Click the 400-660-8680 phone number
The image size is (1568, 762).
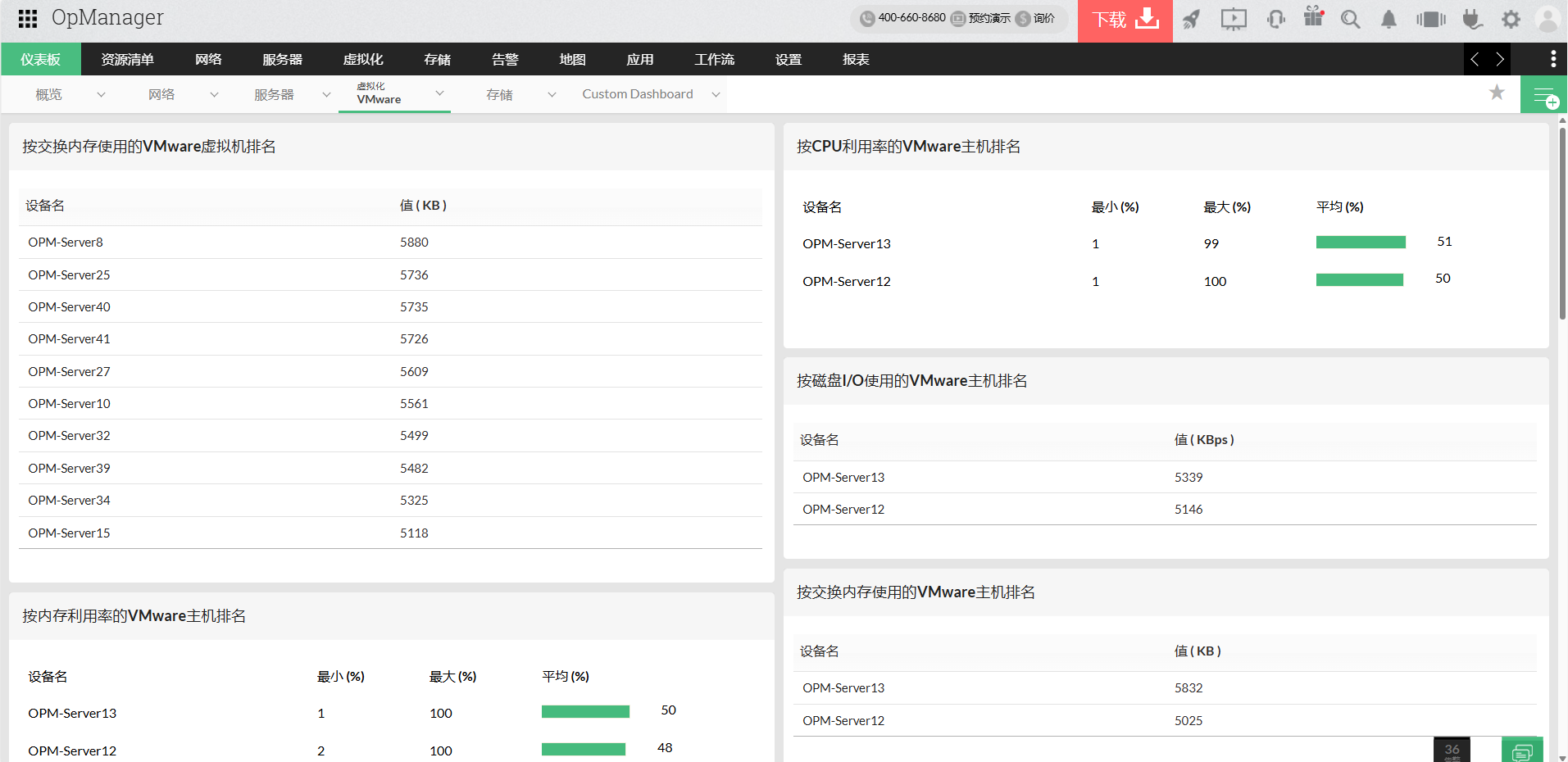coord(911,18)
